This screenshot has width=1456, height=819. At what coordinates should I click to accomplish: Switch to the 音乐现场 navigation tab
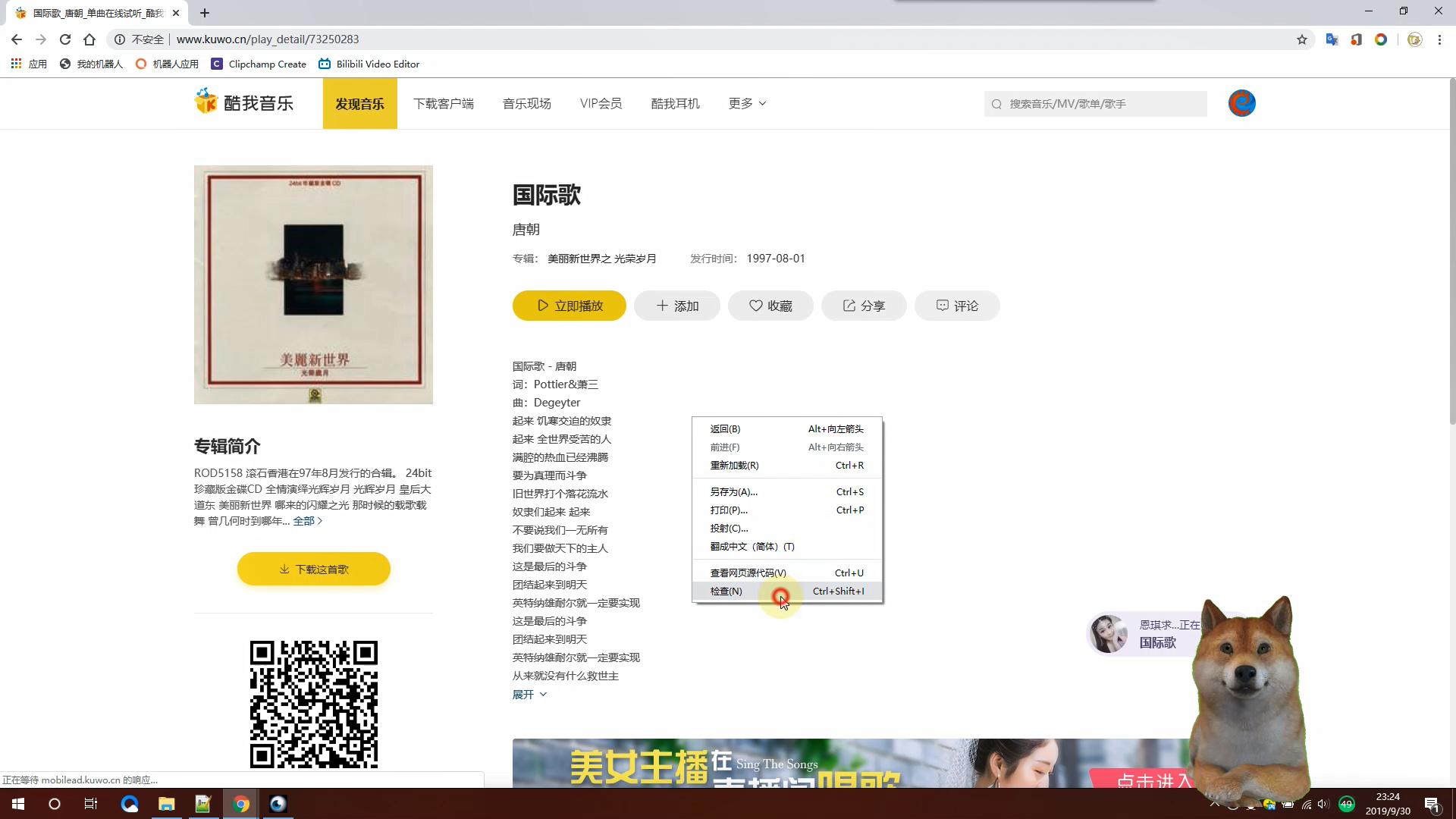(526, 103)
